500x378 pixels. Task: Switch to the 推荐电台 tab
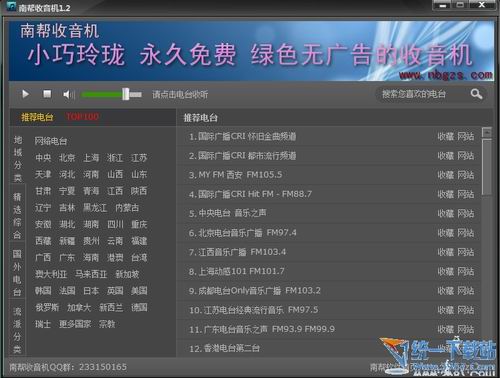(x=37, y=117)
